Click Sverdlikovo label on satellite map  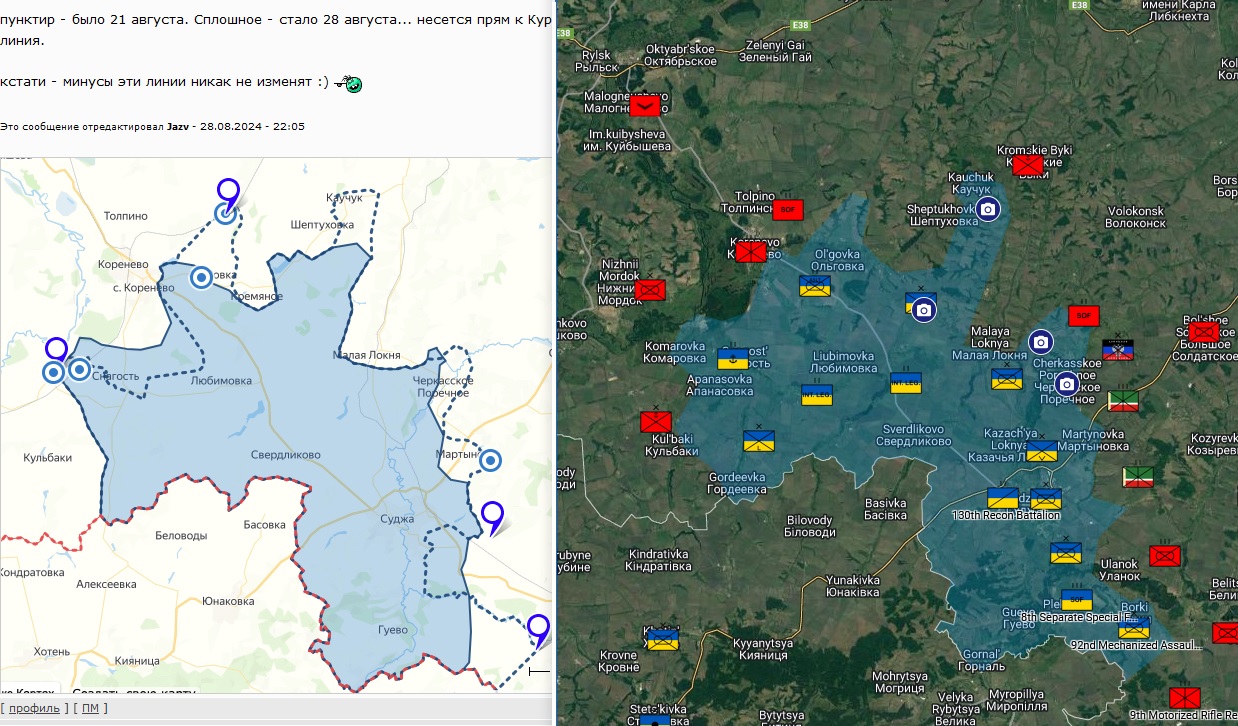tap(913, 435)
